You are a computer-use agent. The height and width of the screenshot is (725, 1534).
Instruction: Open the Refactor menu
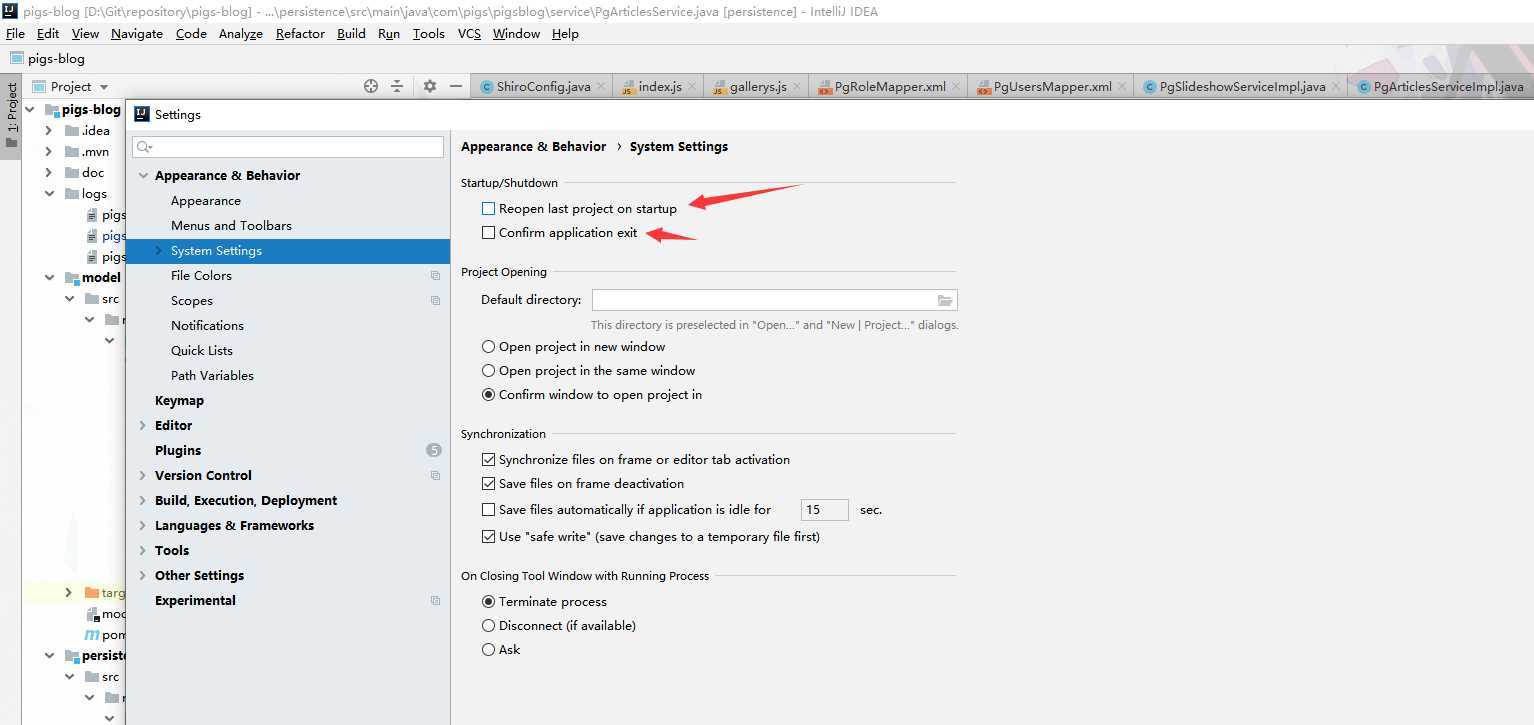point(300,33)
